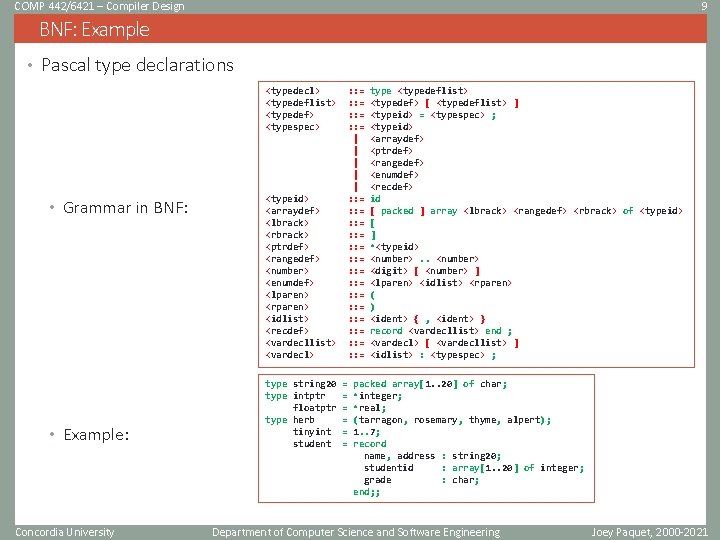Click the <recdef> alternative under typespec
The height and width of the screenshot is (540, 720).
pyautogui.click(x=392, y=186)
